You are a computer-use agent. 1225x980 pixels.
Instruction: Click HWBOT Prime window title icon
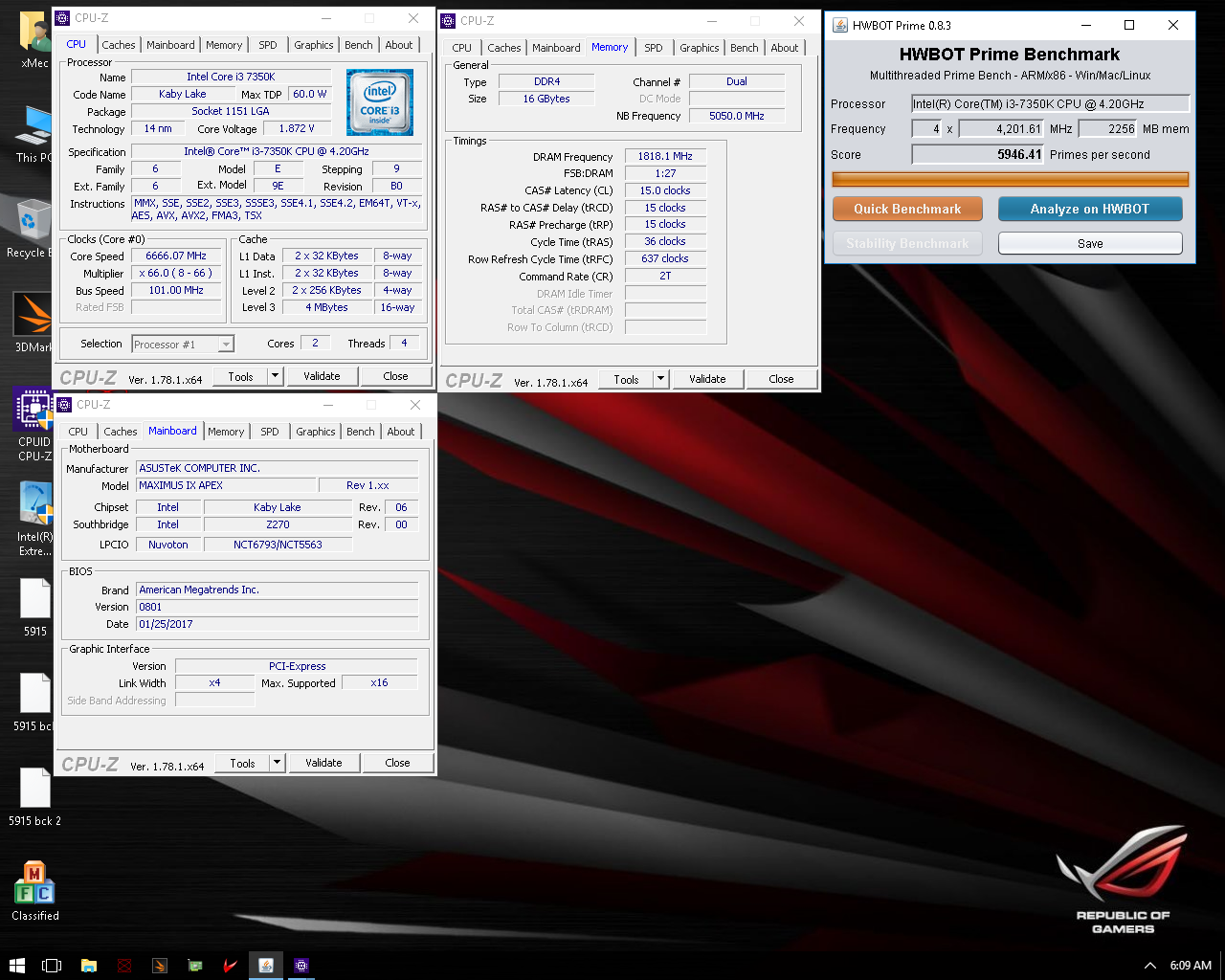(839, 25)
